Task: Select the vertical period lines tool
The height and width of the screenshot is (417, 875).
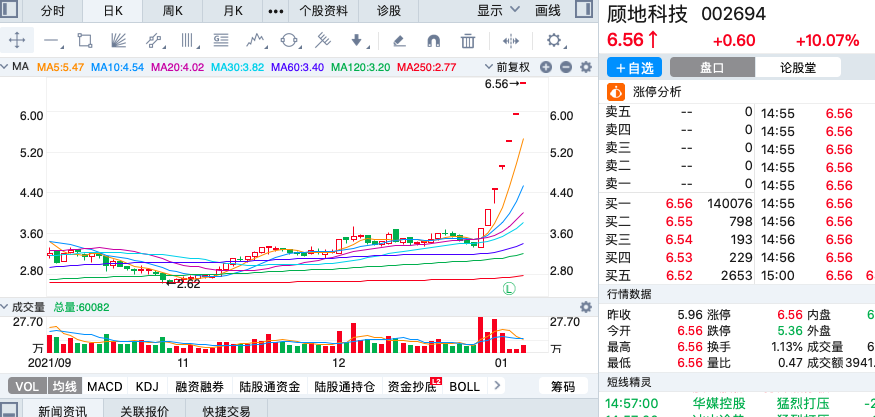Action: [189, 40]
